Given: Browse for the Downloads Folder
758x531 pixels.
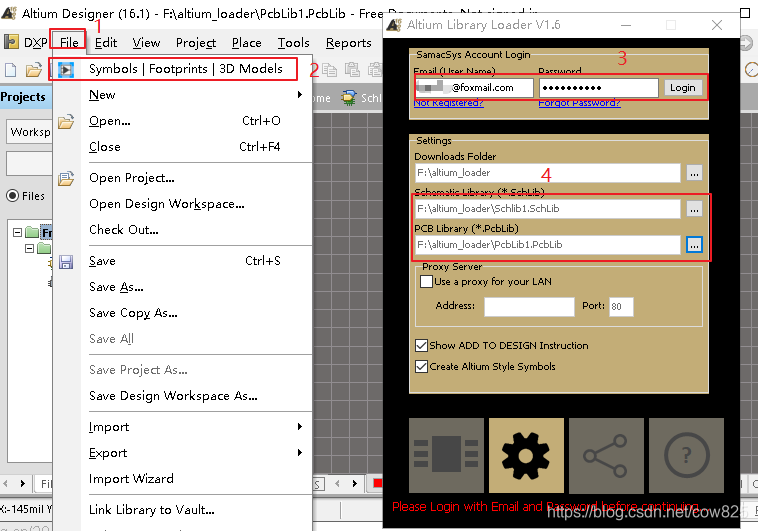Looking at the screenshot, I should coord(694,173).
